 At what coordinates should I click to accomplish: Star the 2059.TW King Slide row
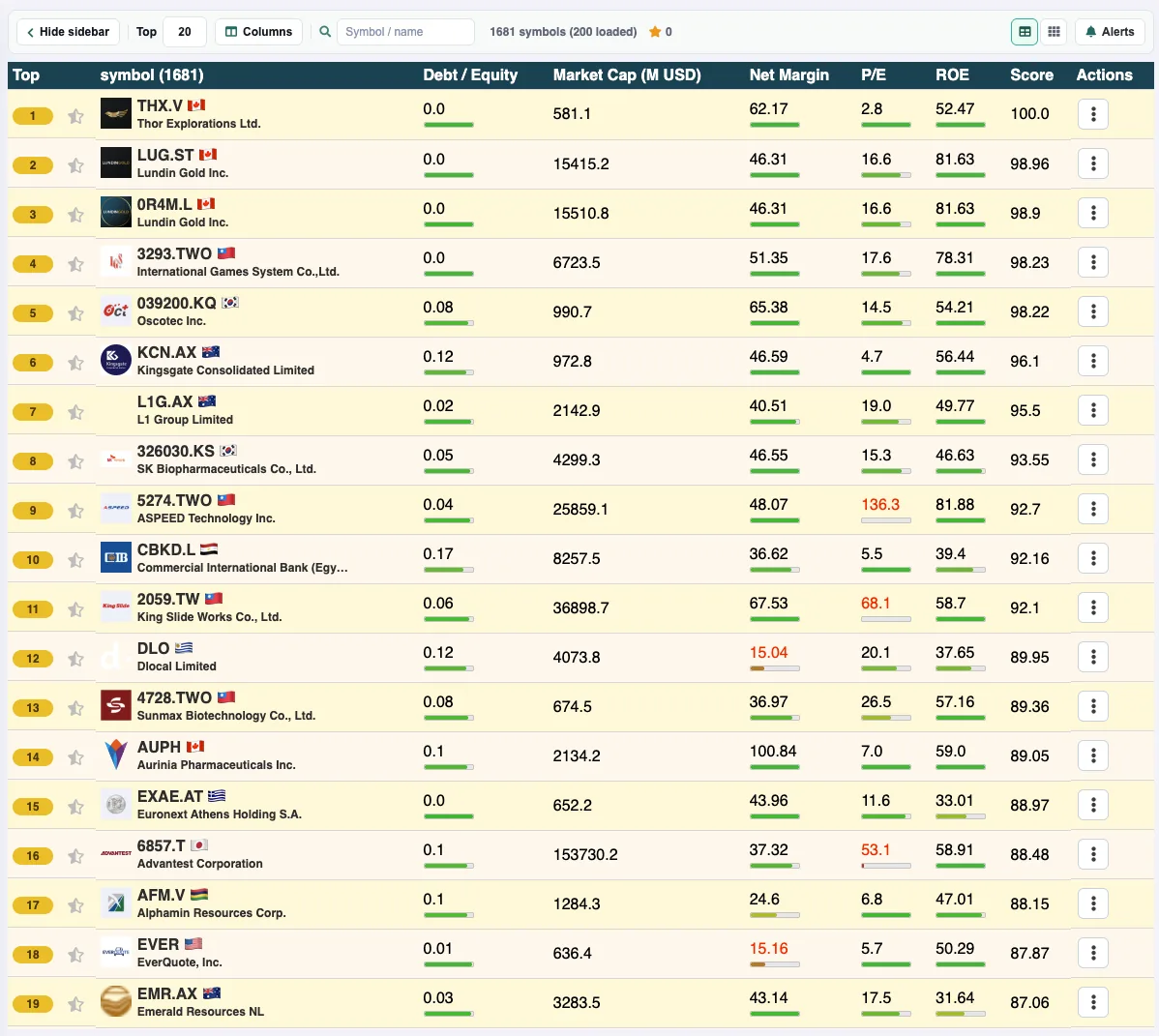75,609
